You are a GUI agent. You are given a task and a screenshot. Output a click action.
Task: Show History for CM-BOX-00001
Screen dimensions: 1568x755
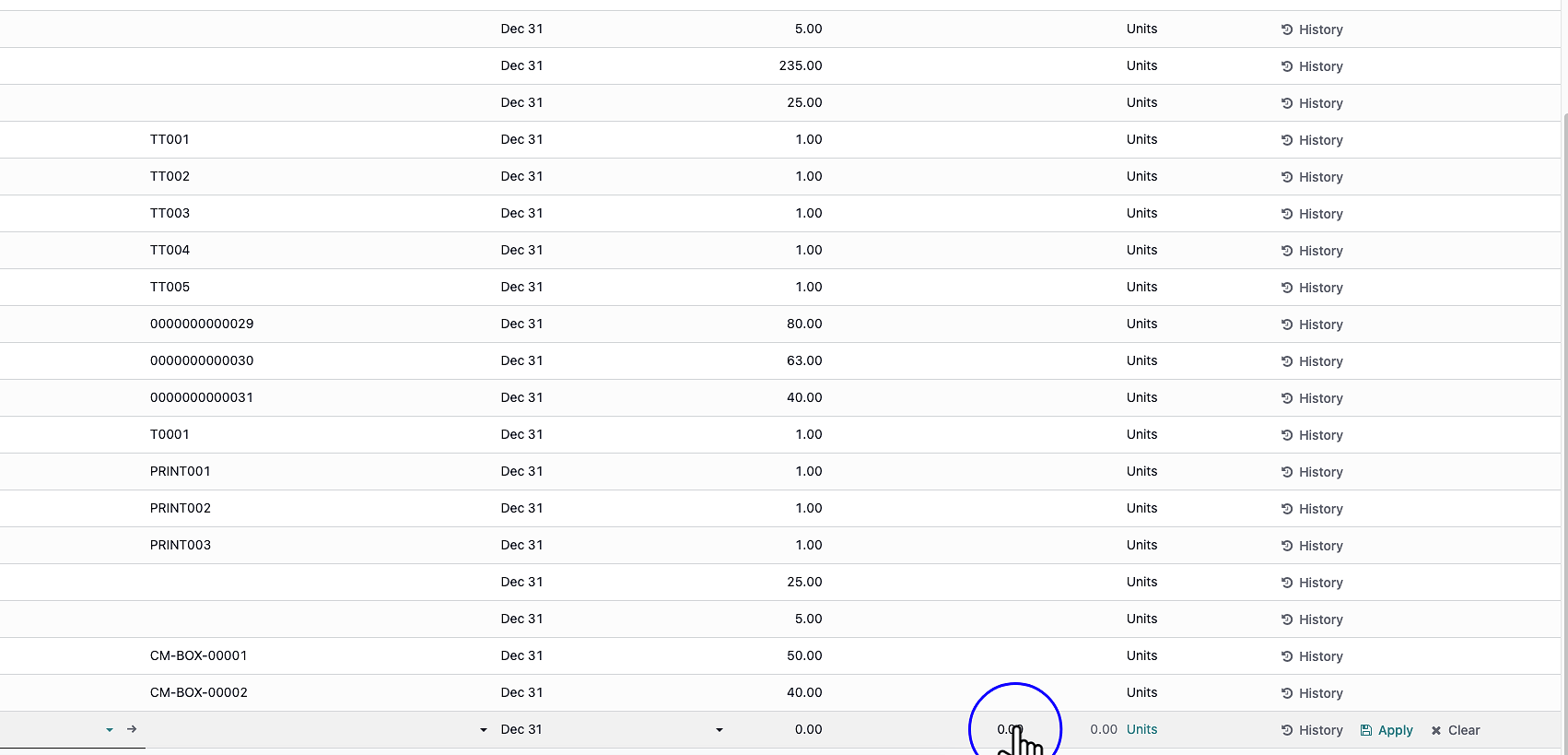pyautogui.click(x=1312, y=656)
